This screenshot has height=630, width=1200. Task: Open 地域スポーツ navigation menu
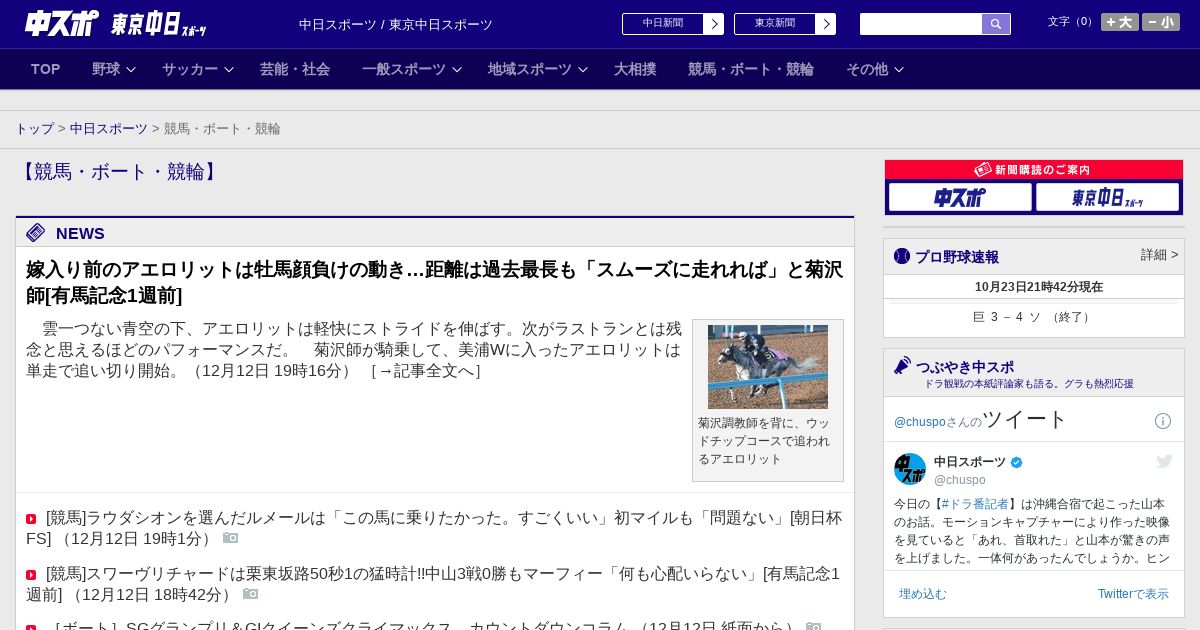[x=530, y=69]
